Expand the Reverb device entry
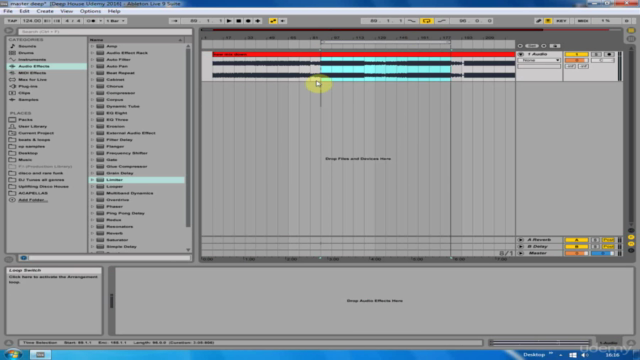Viewport: 640px width, 360px height. (92, 233)
